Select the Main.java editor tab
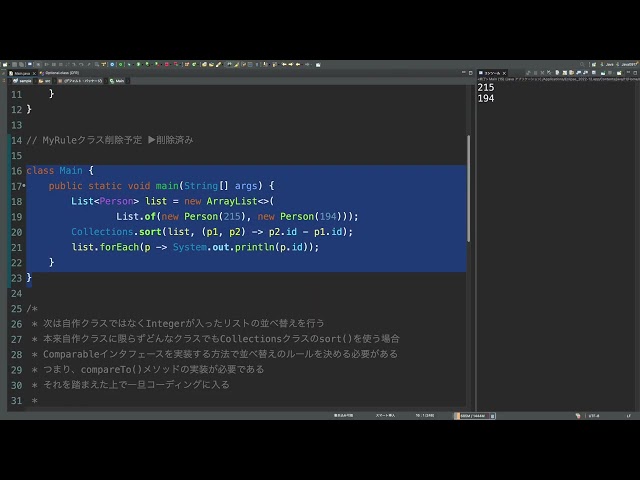Screen dimensions: 640x480 click(20, 73)
